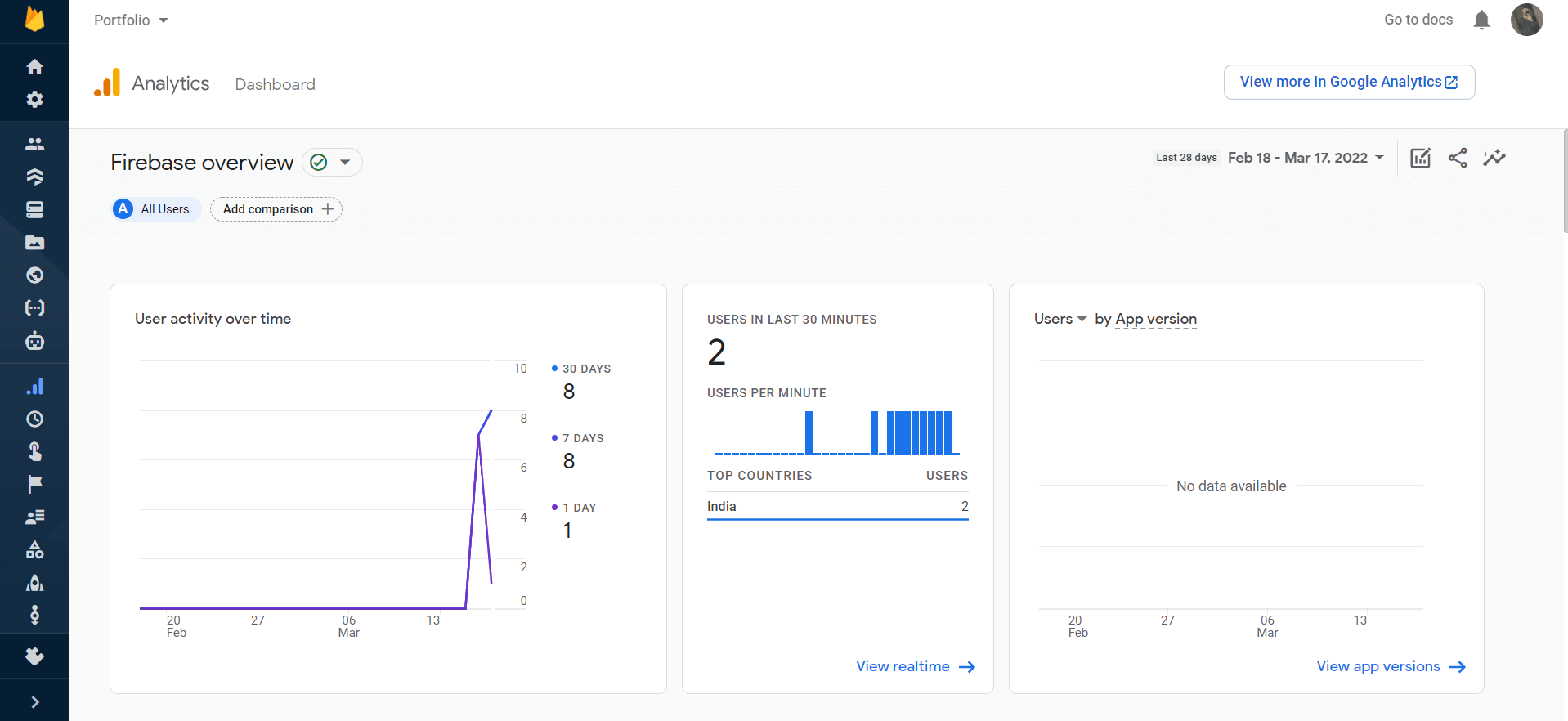Open Hosting globe icon in sidebar
The height and width of the screenshot is (721, 1568).
[x=34, y=275]
